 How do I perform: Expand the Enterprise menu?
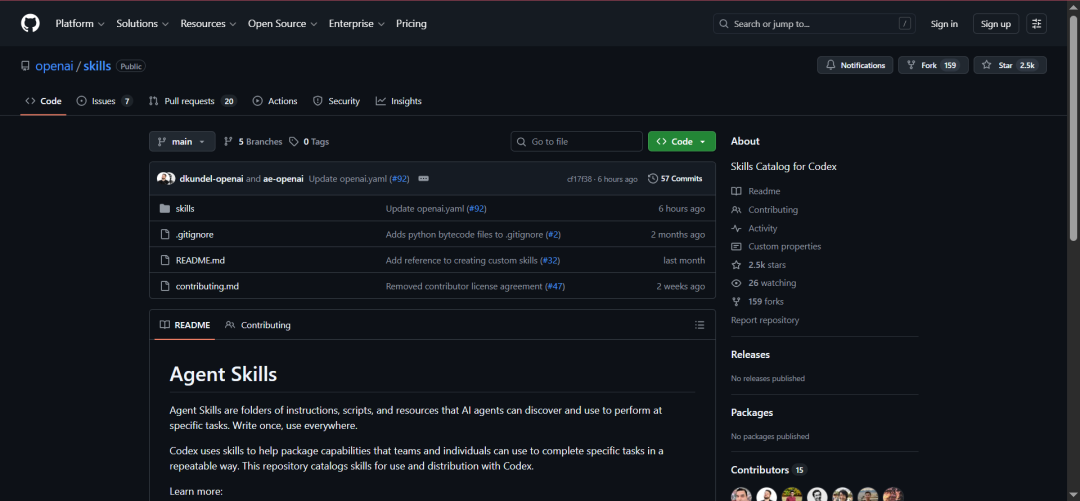click(357, 23)
